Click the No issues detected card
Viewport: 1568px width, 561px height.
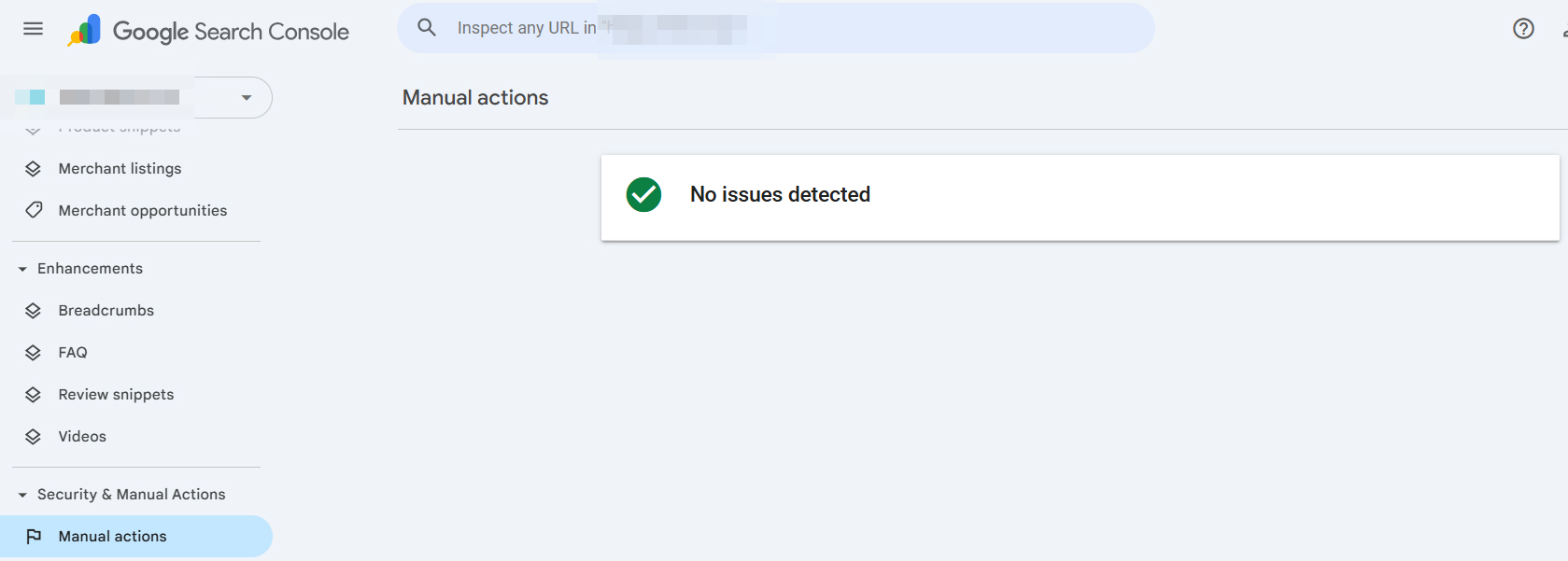1080,197
